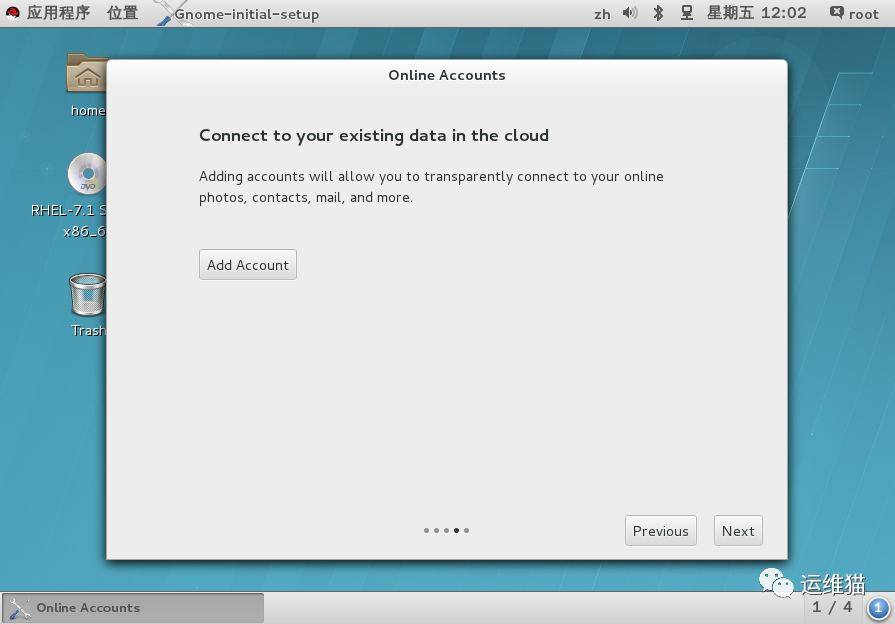Click the blue notification count icon
Screen dimensions: 895x624
(878, 607)
